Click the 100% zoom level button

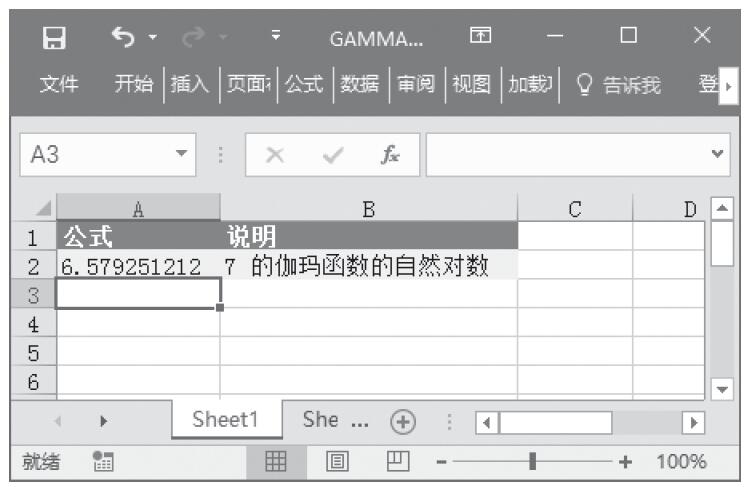click(681, 462)
